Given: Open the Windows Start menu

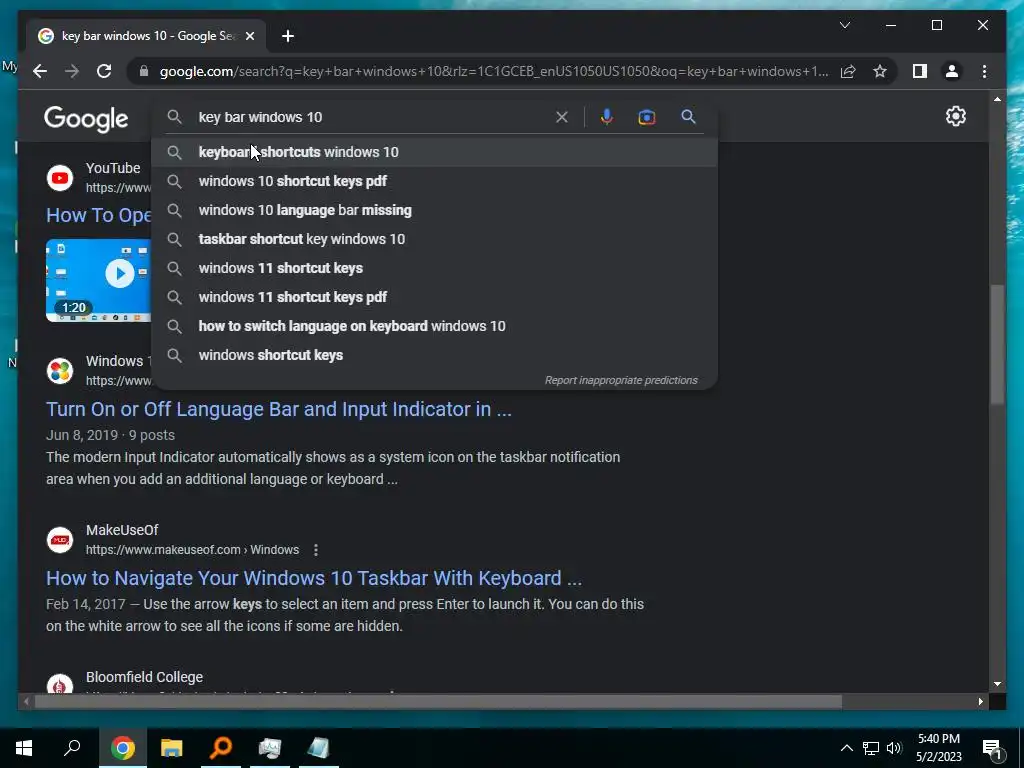Looking at the screenshot, I should pos(24,748).
